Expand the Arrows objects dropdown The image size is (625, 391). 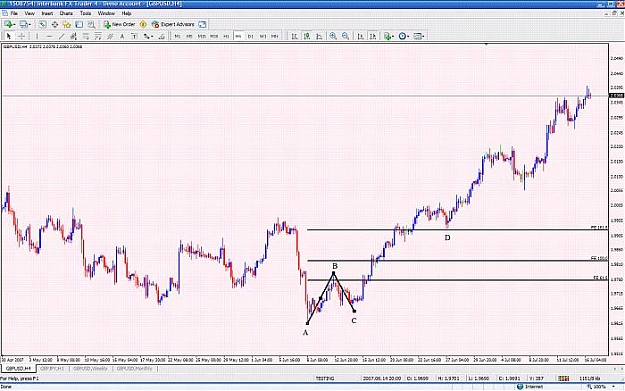(x=152, y=37)
